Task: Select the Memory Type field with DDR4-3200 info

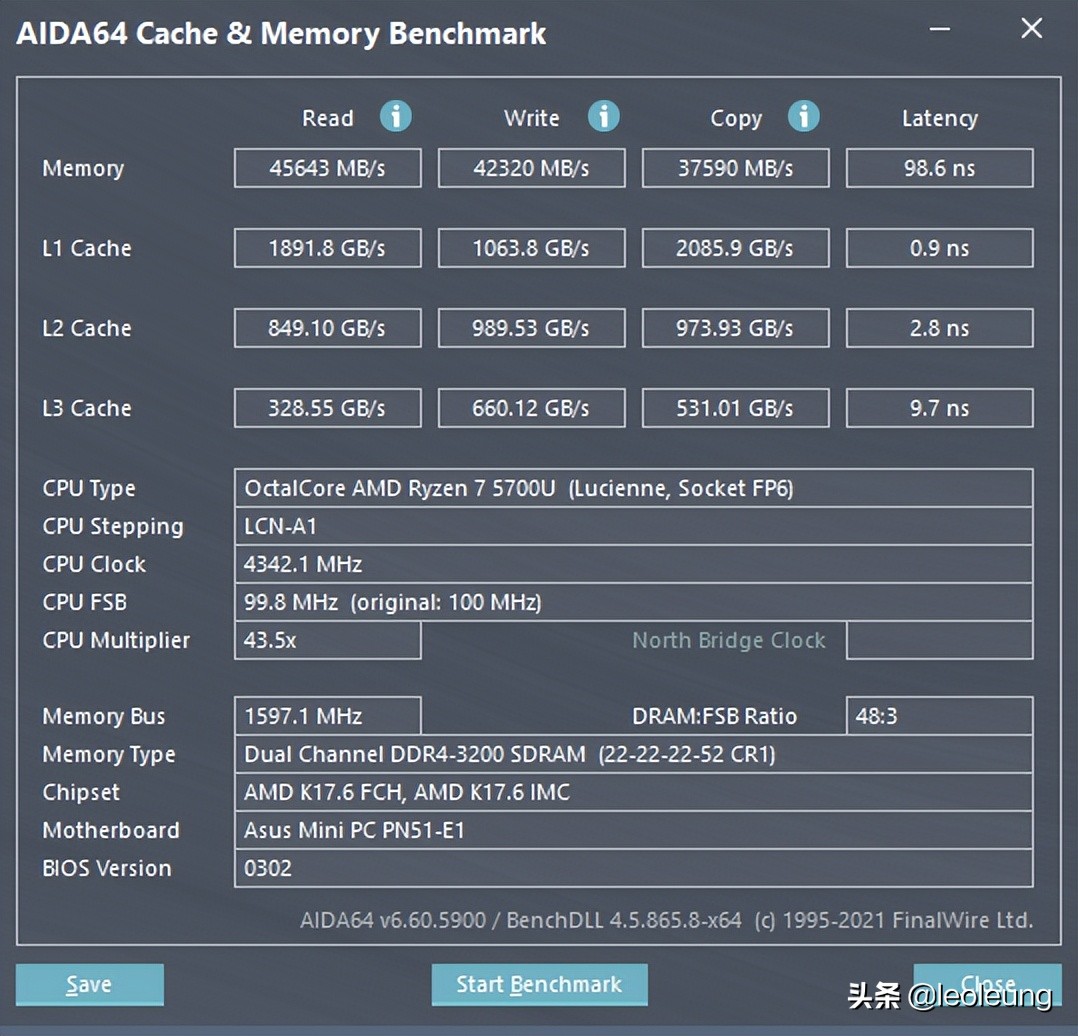Action: 635,754
